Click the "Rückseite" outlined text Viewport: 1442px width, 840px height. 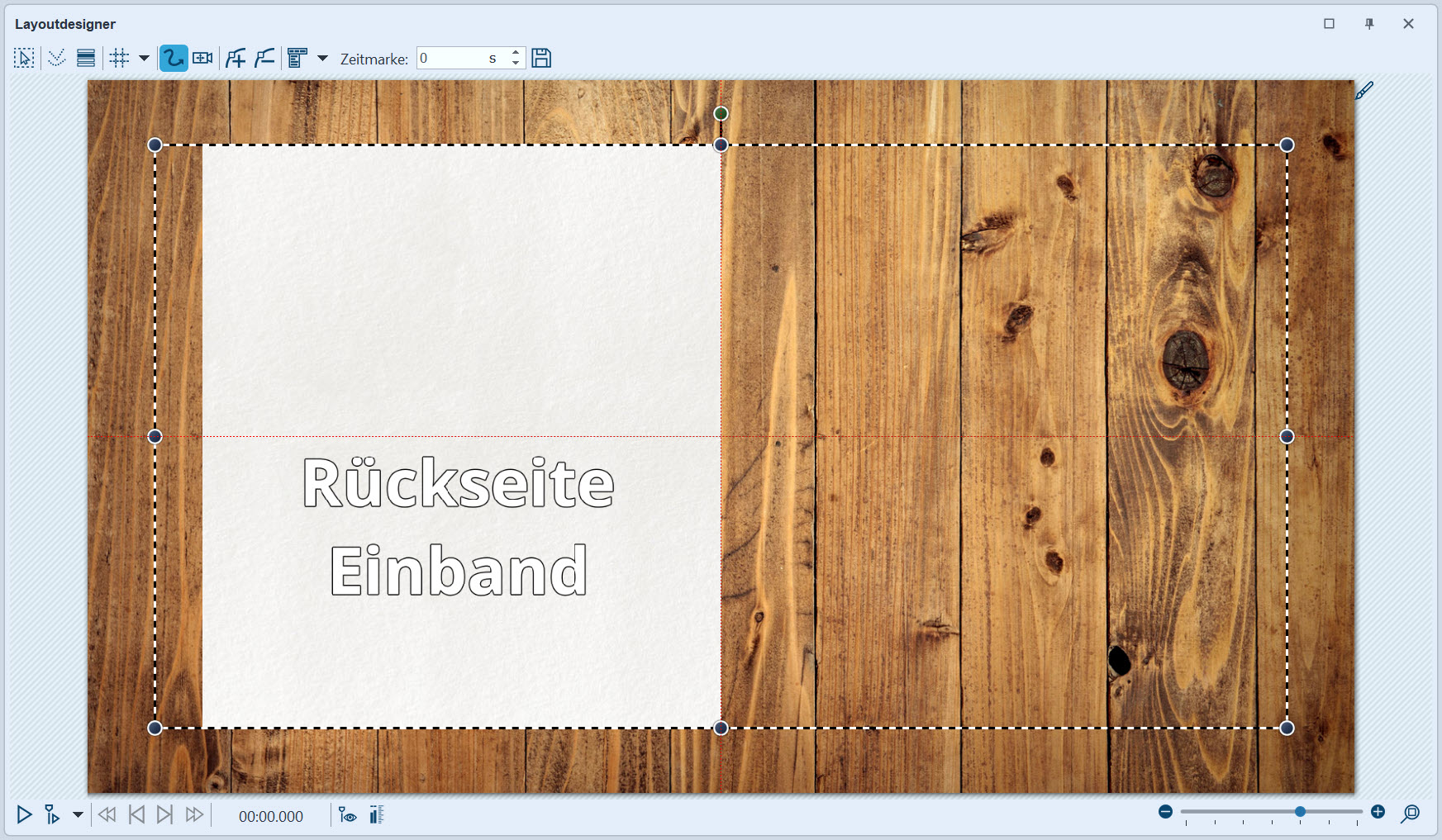(x=459, y=482)
